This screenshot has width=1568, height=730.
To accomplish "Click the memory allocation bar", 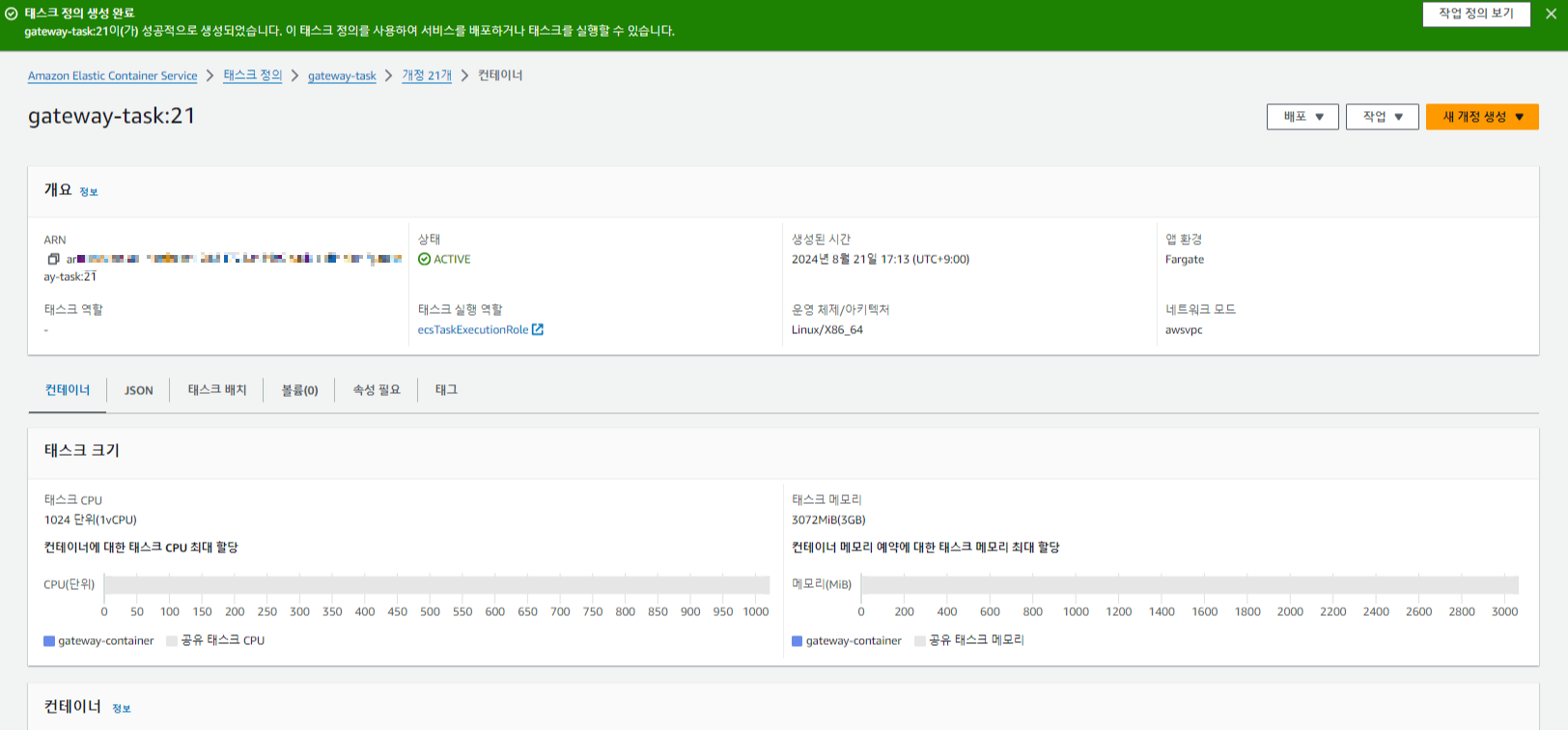I will point(1190,585).
